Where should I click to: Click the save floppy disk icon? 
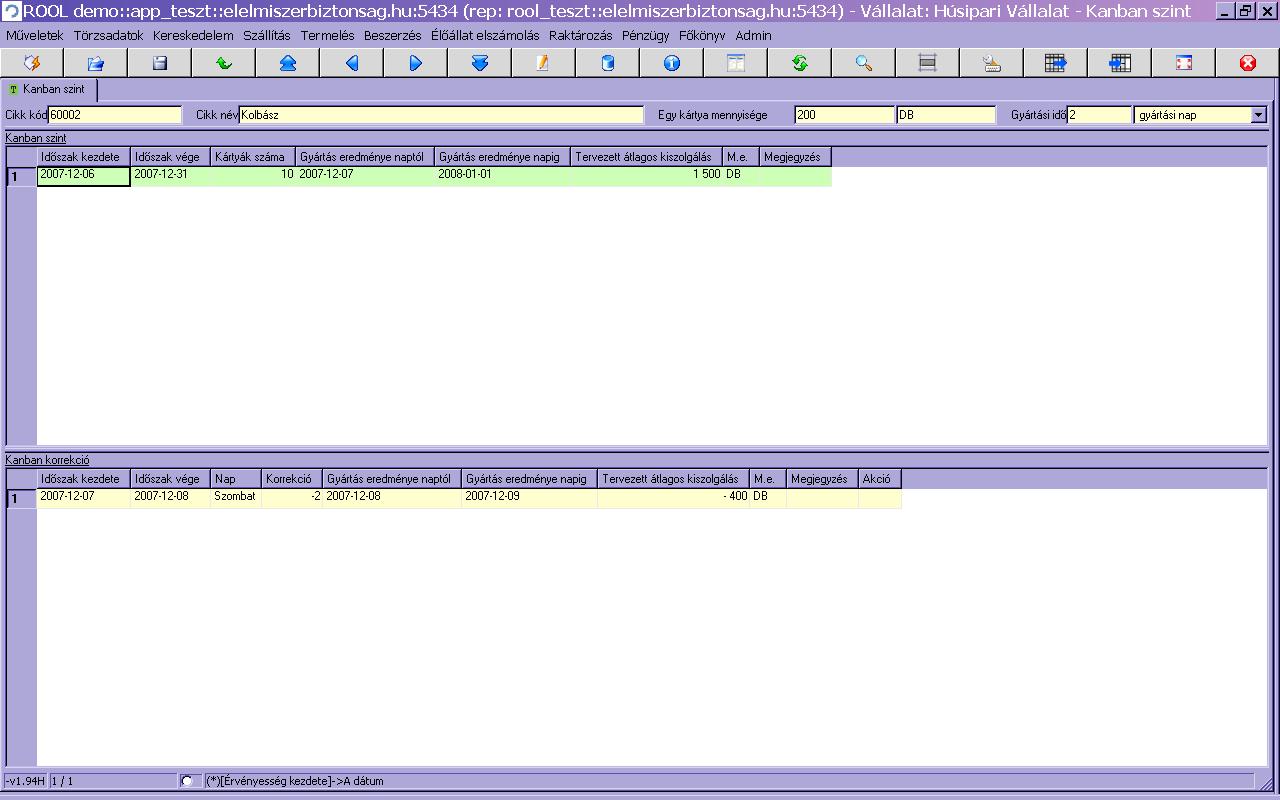click(x=160, y=63)
